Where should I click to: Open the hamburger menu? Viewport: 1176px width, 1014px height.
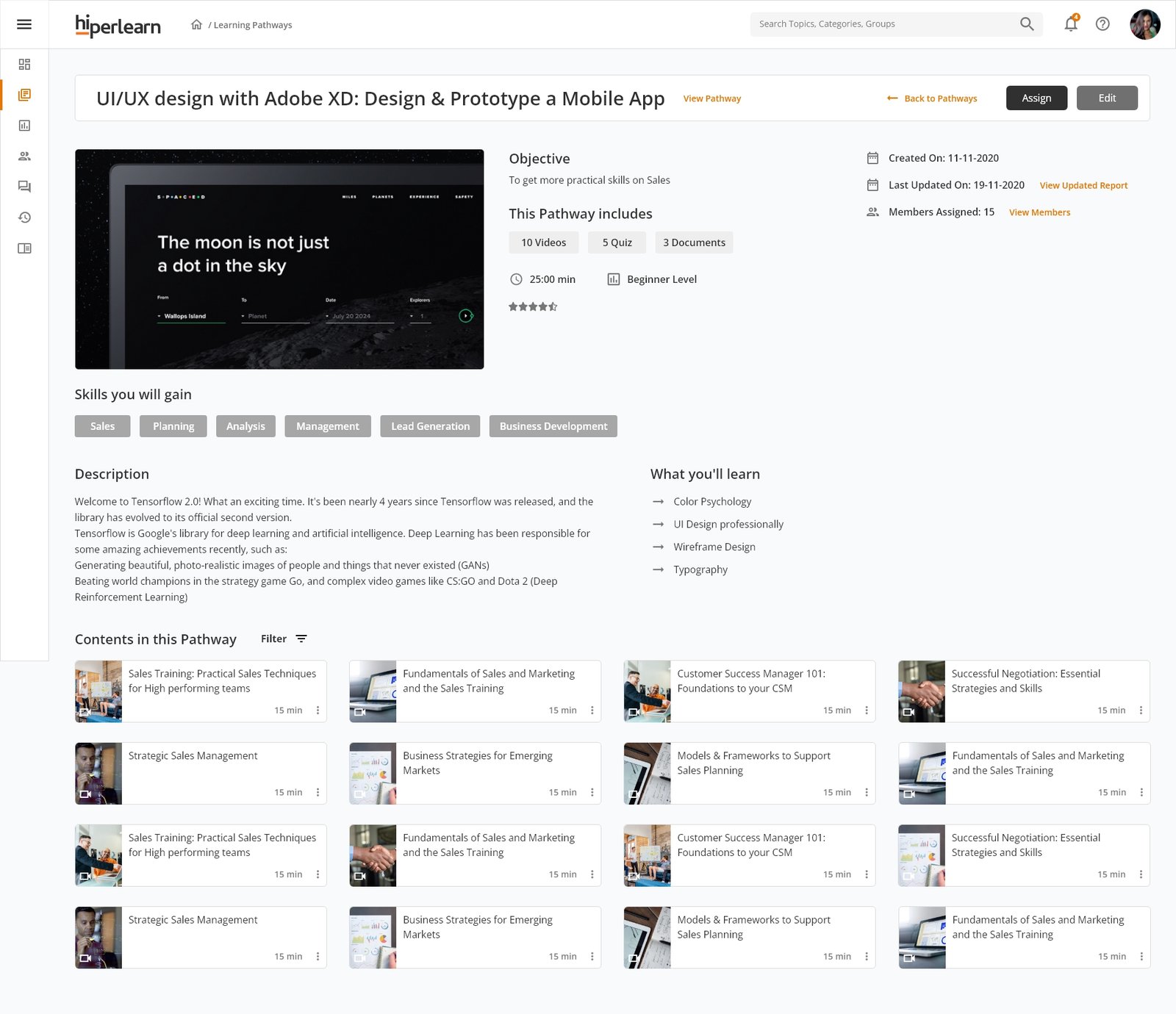tap(24, 24)
